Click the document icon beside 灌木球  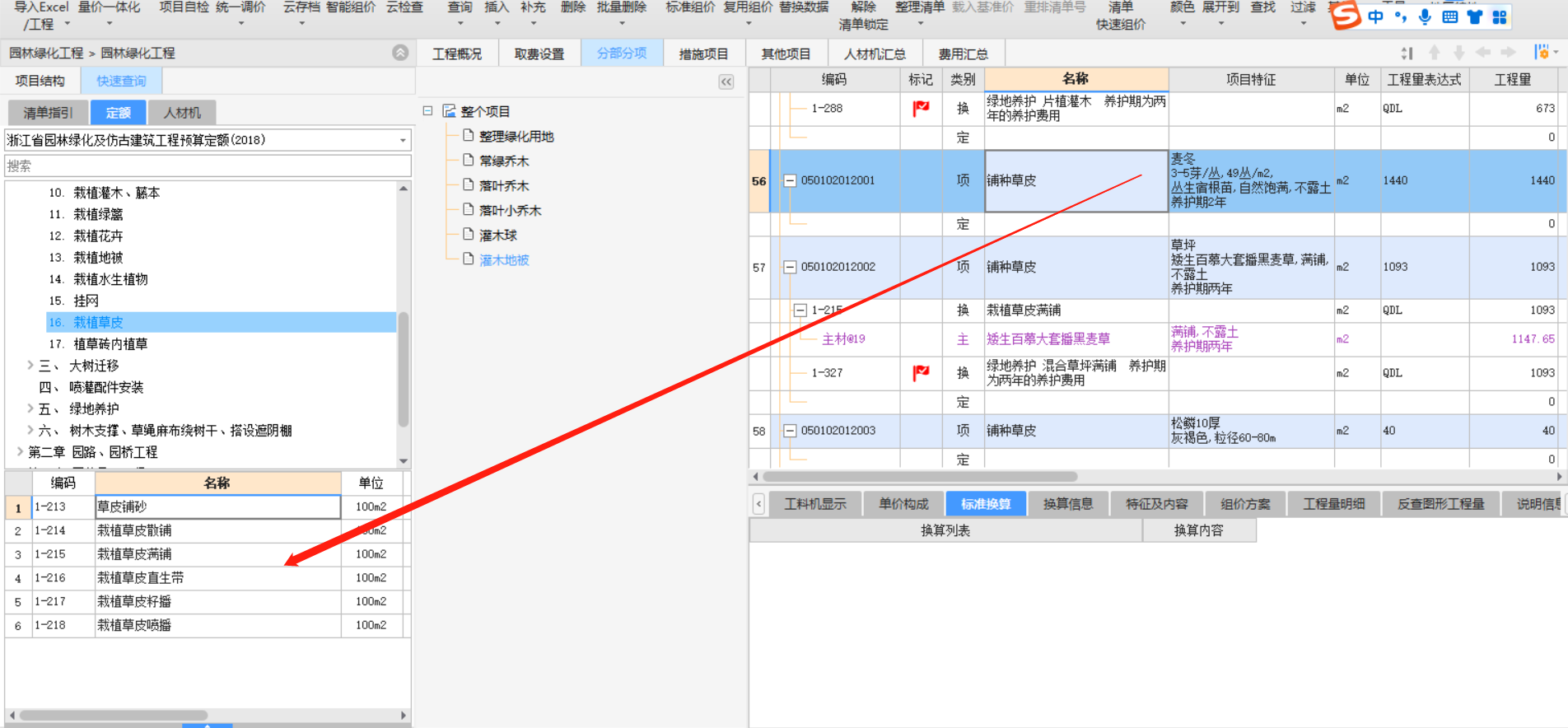469,234
